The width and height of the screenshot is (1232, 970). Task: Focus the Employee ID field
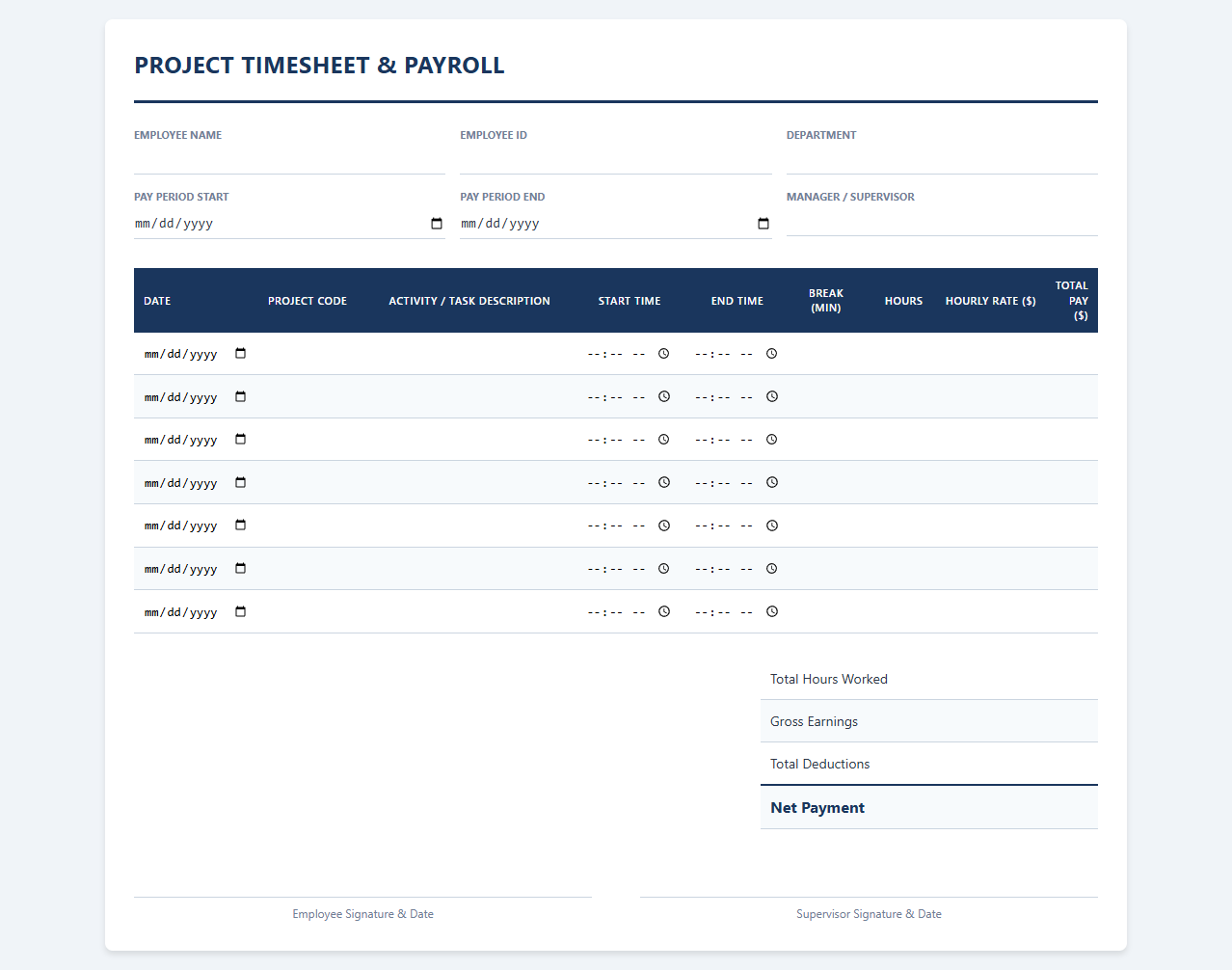[616, 159]
